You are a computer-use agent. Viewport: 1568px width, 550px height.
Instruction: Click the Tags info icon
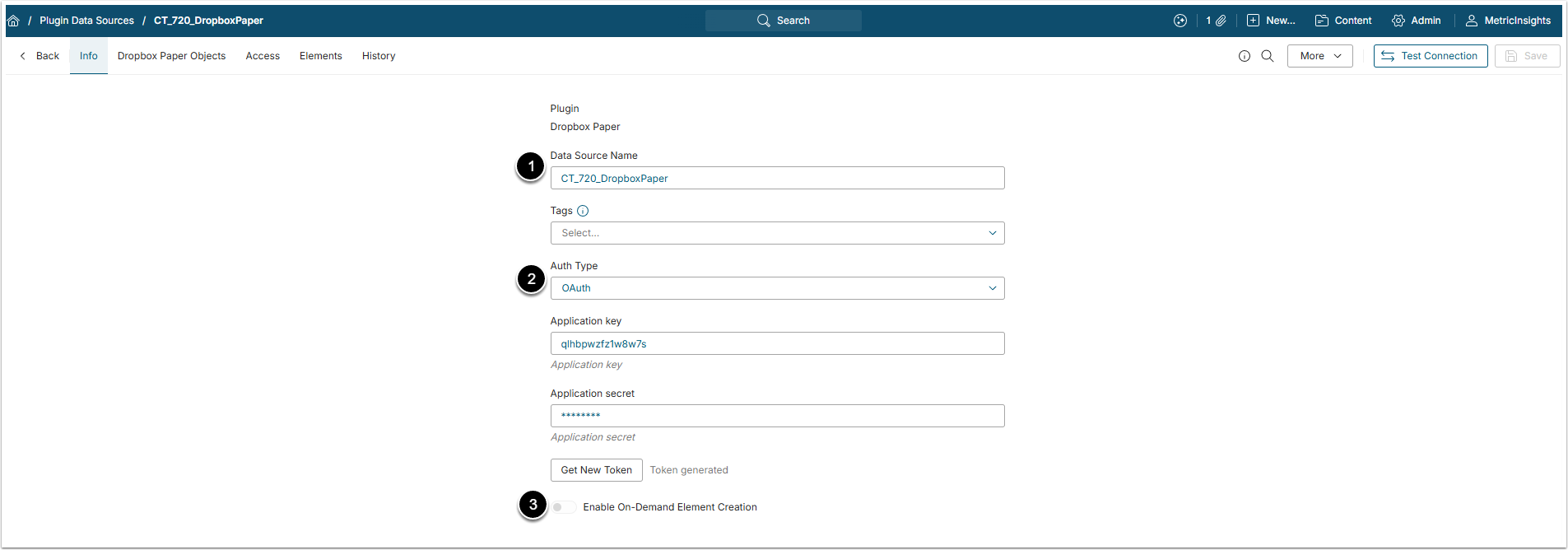tap(583, 211)
